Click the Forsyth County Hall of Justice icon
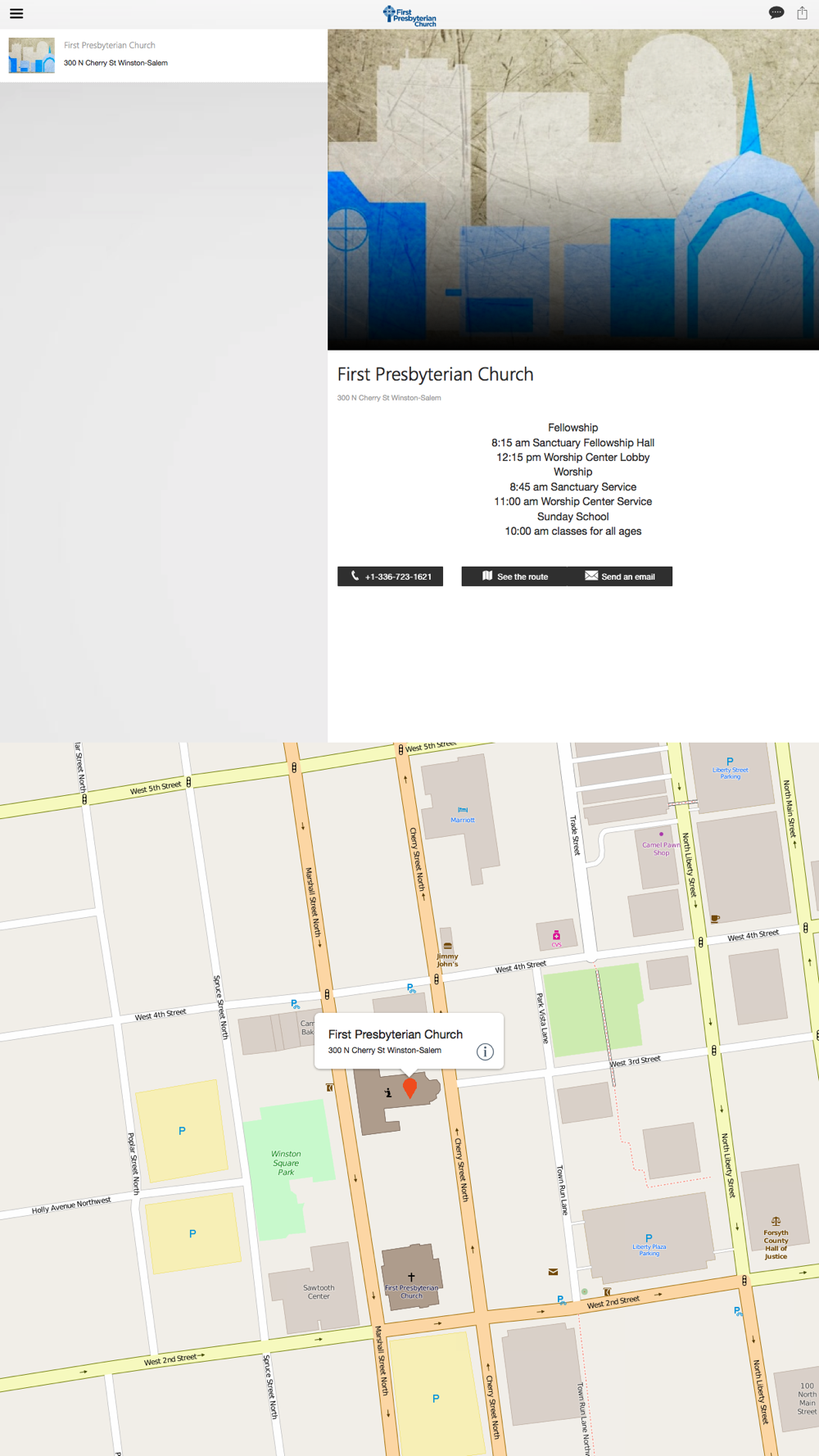 (x=776, y=1222)
